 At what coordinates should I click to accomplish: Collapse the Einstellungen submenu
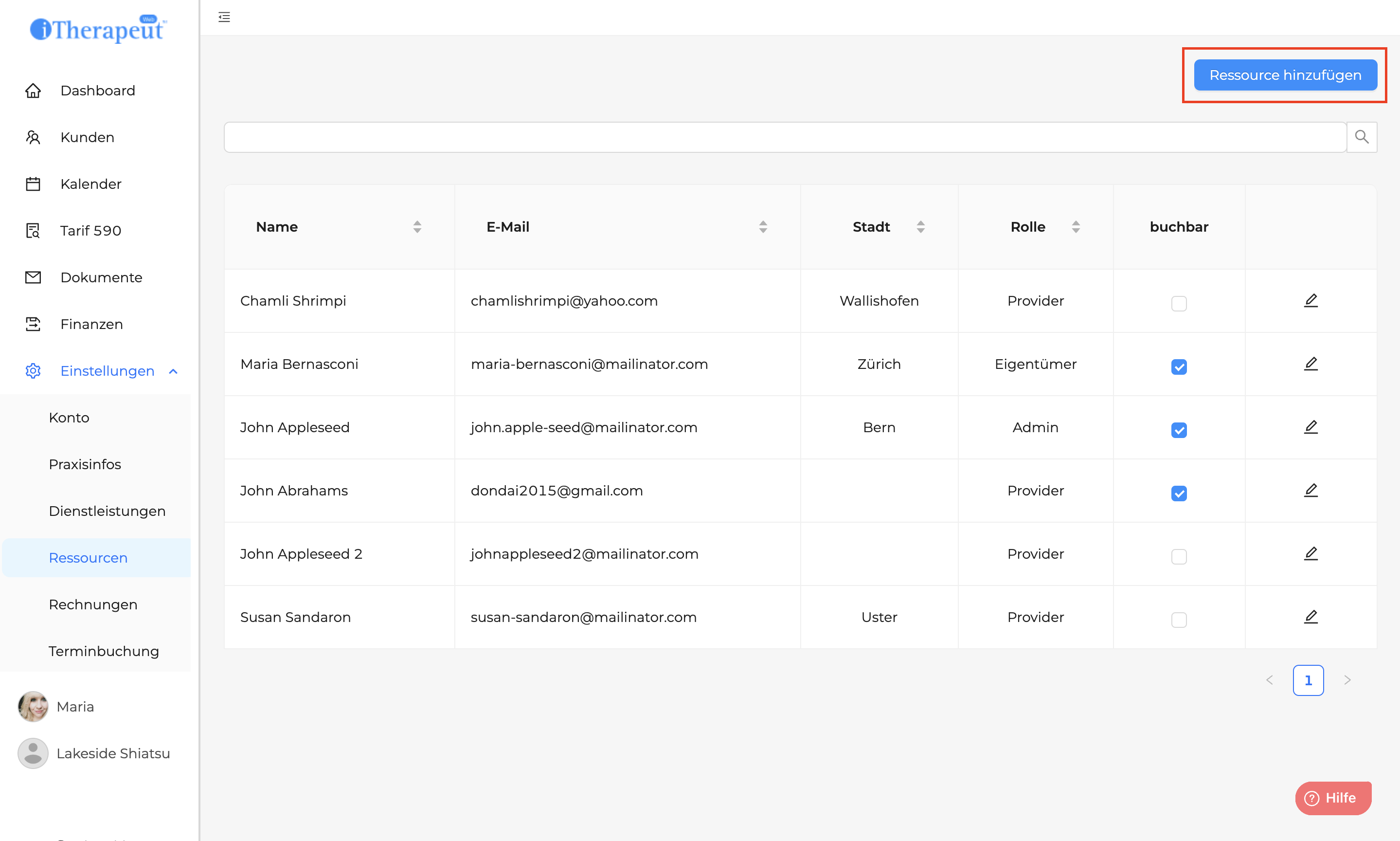coord(173,371)
